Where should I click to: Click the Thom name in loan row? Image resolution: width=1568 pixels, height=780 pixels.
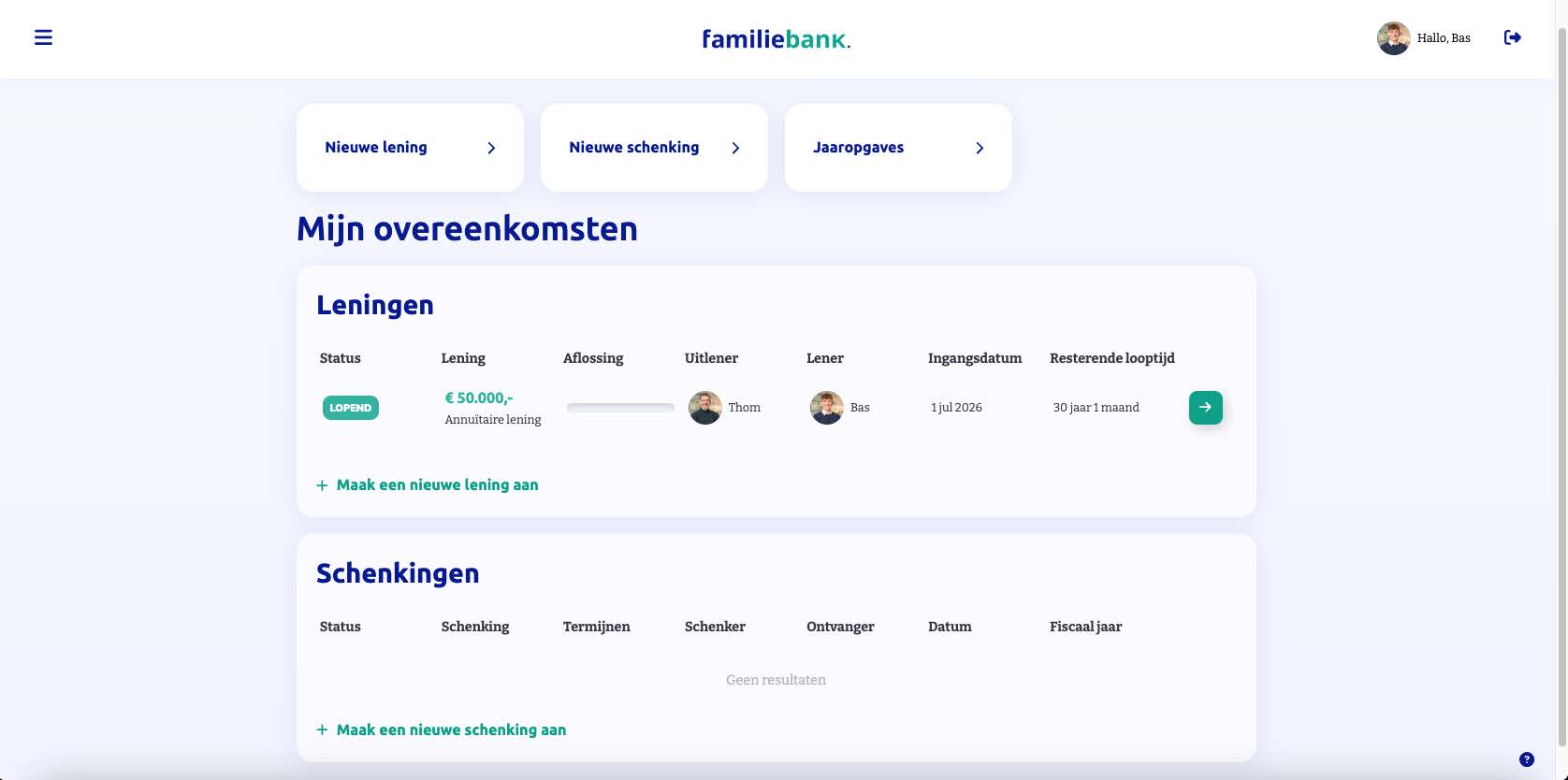pyautogui.click(x=744, y=408)
